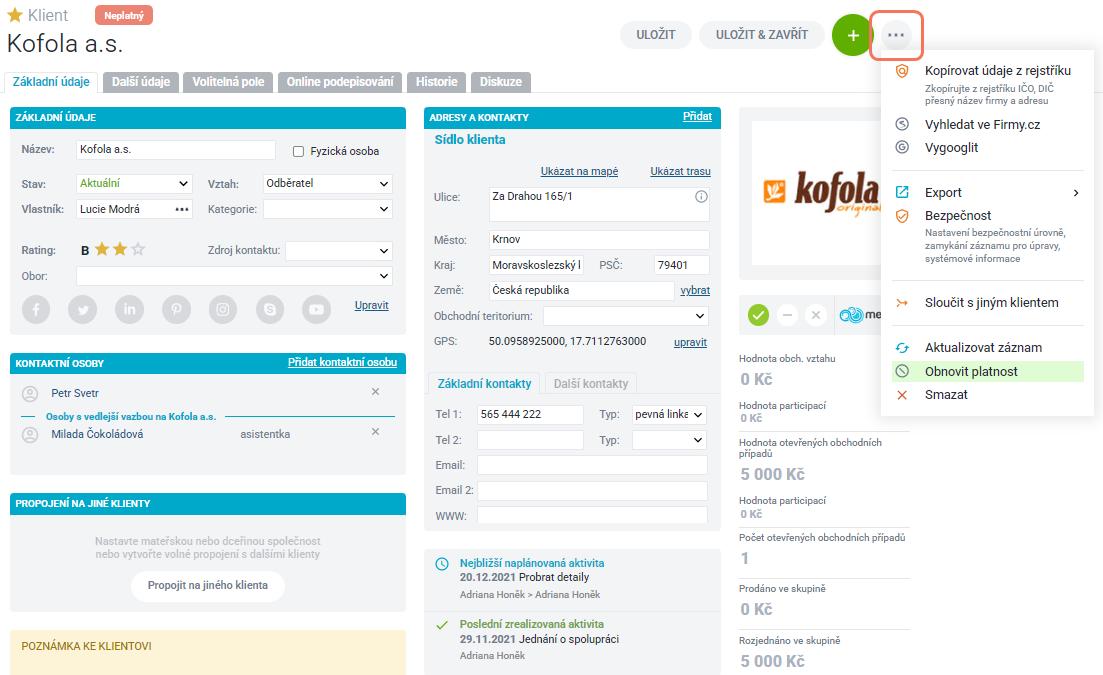Click the Město input field
The width and height of the screenshot is (1103, 675).
tap(599, 240)
